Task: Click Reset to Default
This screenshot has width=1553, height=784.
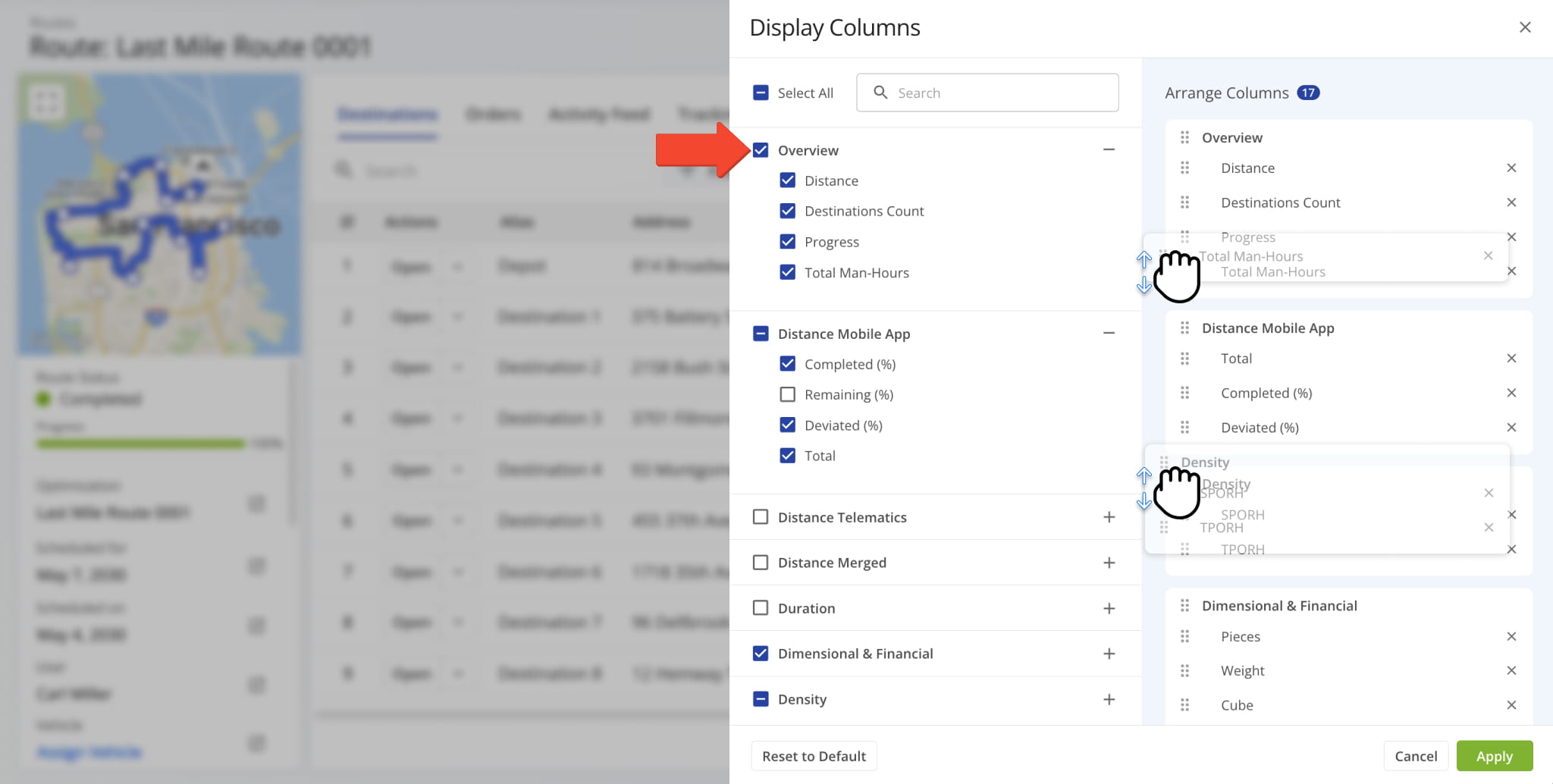Action: 814,756
